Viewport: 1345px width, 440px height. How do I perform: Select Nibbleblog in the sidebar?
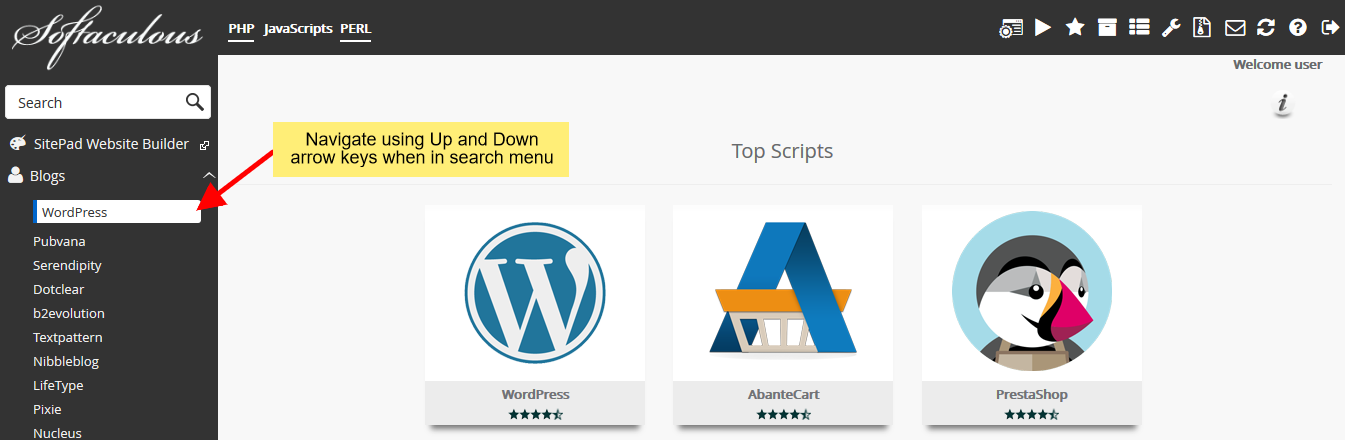pyautogui.click(x=66, y=361)
